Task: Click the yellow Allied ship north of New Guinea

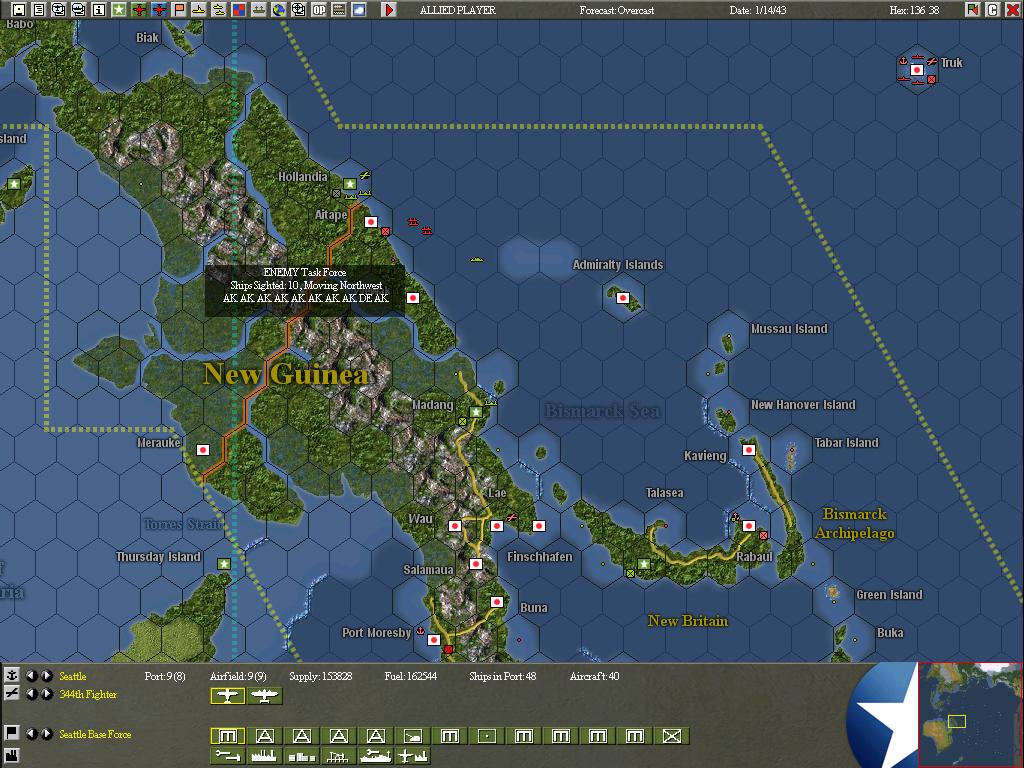Action: [477, 260]
